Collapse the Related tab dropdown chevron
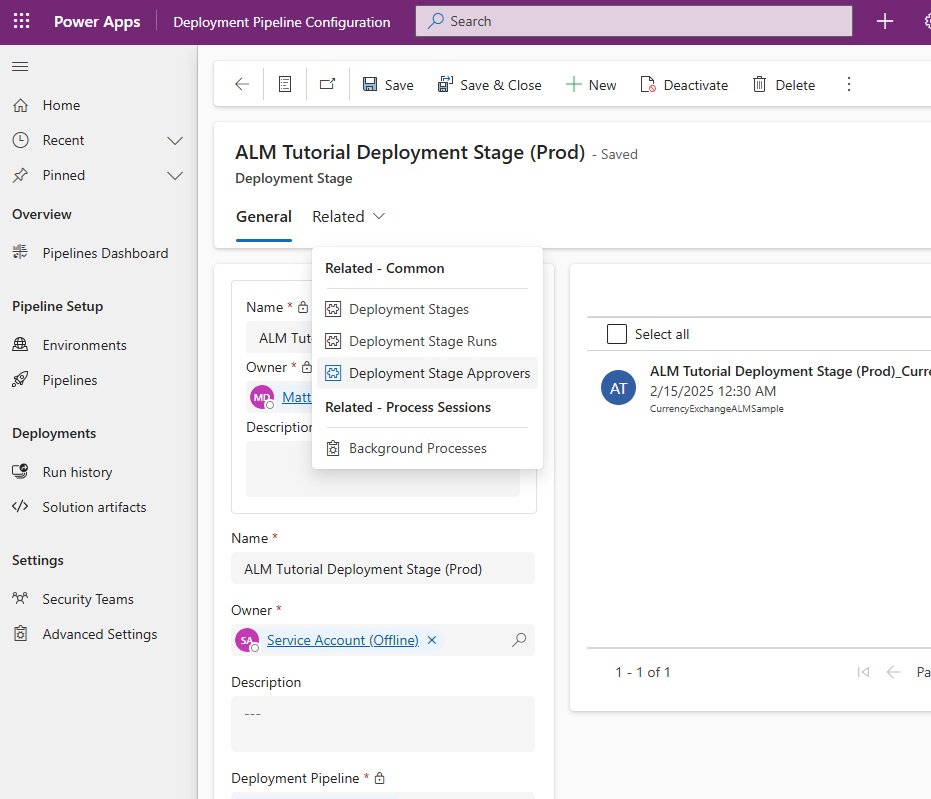The image size is (931, 799). coord(379,216)
